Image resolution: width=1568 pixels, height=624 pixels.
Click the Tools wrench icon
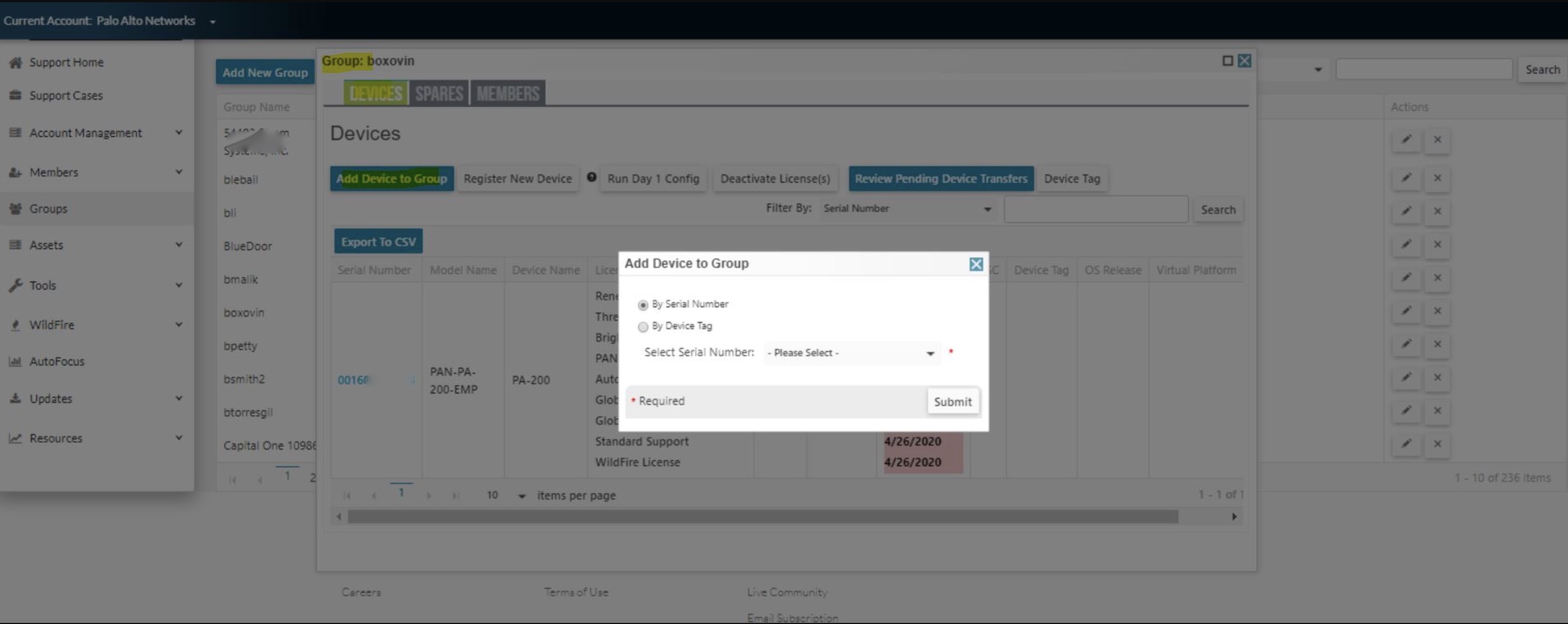coord(16,285)
